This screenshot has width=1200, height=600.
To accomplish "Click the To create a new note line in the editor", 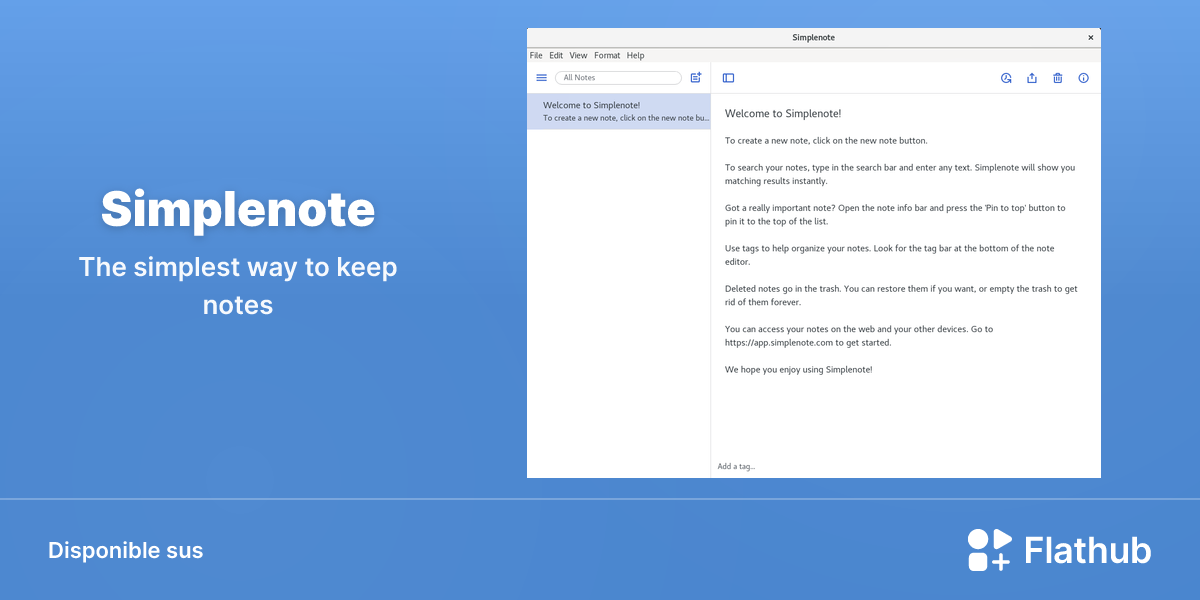I will (826, 141).
